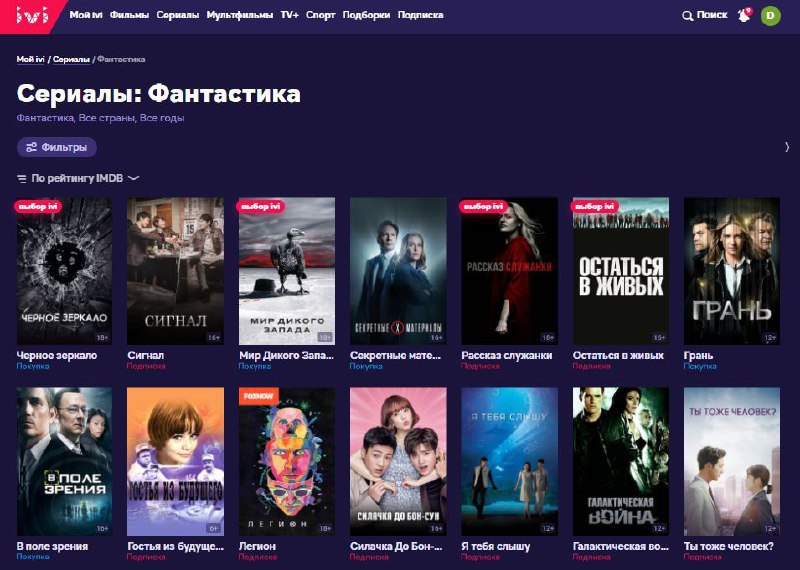Click the выбор ivi badge on Мир Дикого Запада
Screen dimensions: 800x570
[x=261, y=206]
